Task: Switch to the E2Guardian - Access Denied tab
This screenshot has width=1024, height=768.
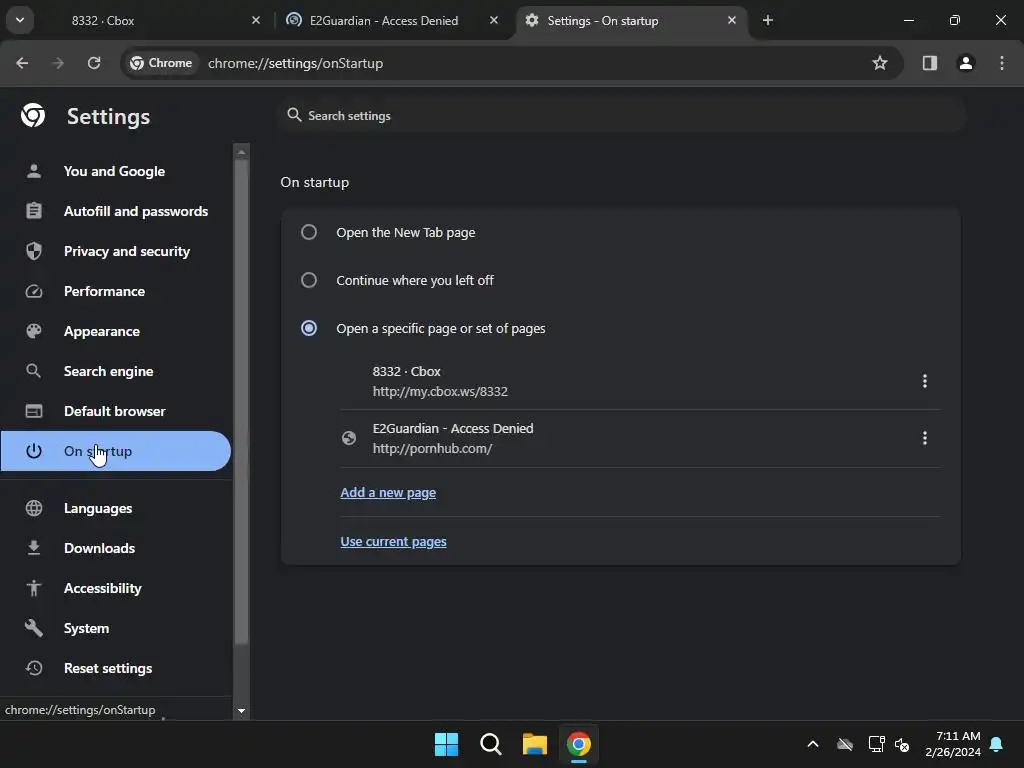Action: pyautogui.click(x=392, y=20)
